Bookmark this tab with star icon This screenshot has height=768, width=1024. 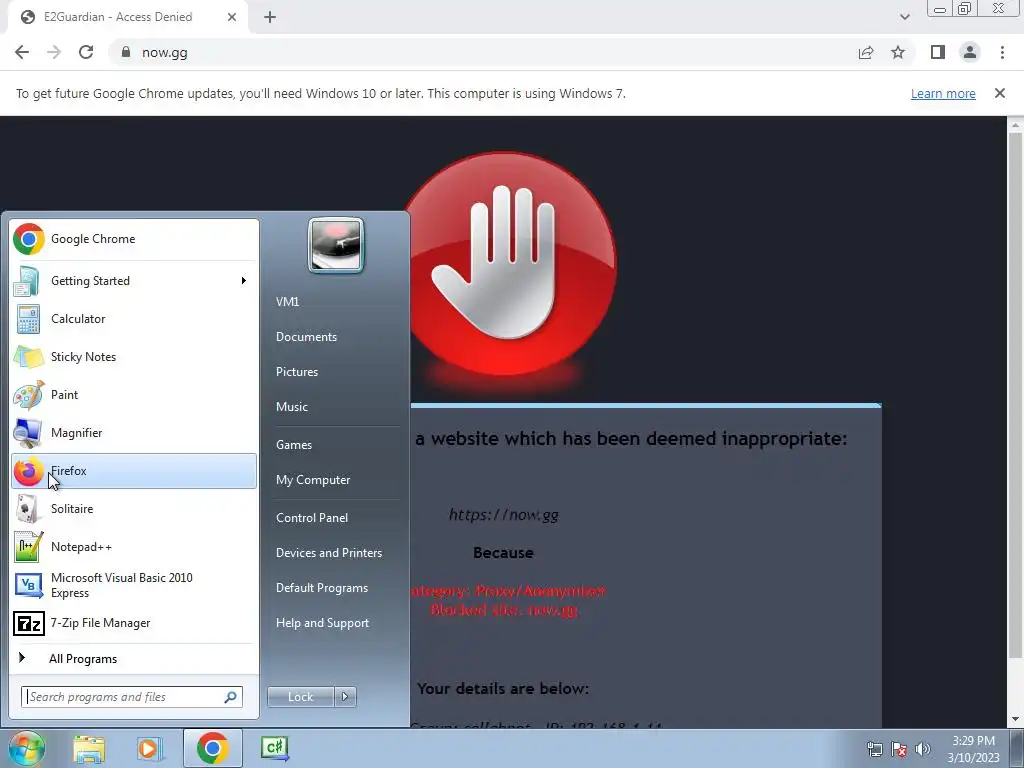point(898,52)
